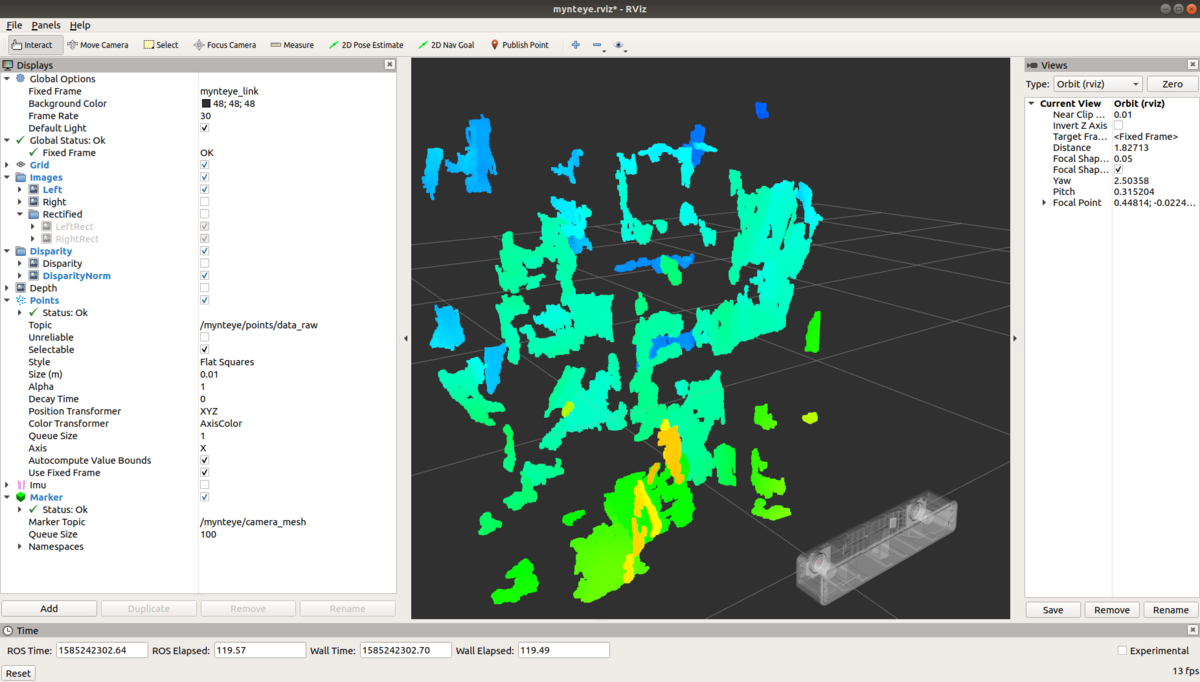Expand the Namespaces entry

coord(20,546)
